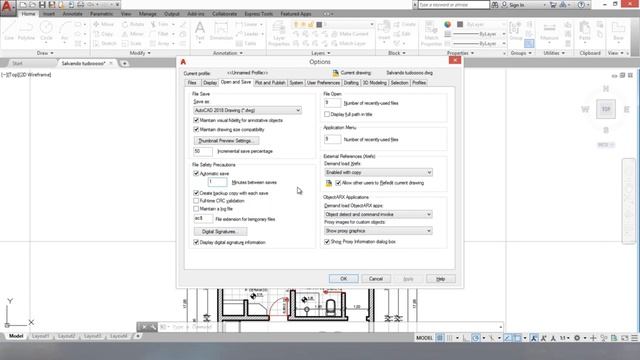Viewport: 640px width, 360px height.
Task: Click the Move tool in Modify panel
Action: [x=104, y=24]
